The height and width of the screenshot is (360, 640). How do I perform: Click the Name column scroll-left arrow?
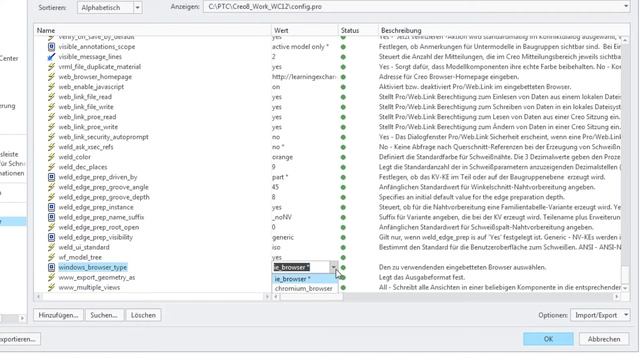point(38,297)
